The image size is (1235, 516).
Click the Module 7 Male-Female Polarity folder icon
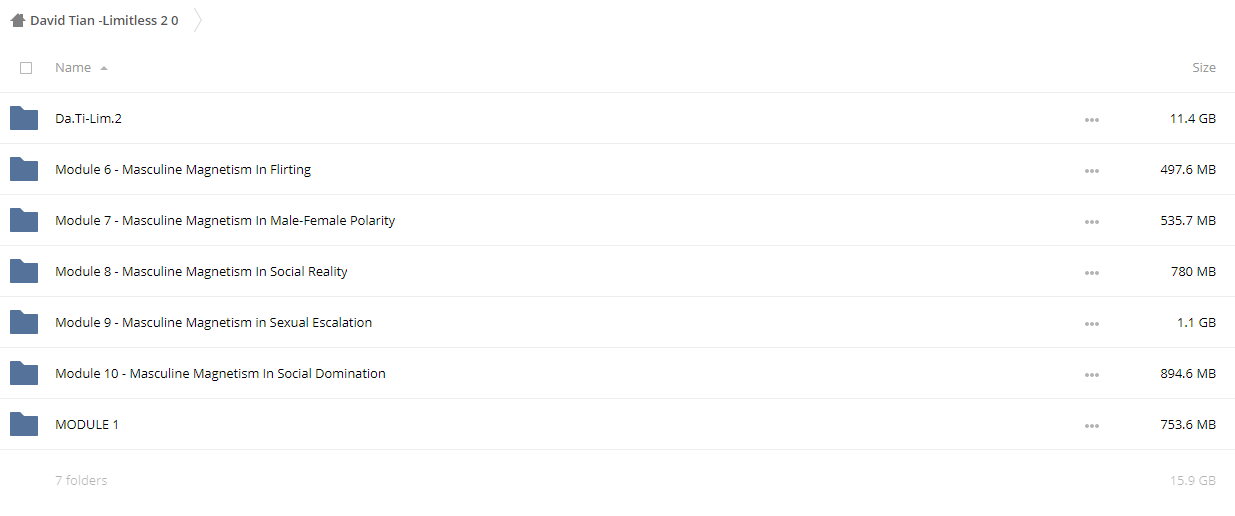point(24,220)
